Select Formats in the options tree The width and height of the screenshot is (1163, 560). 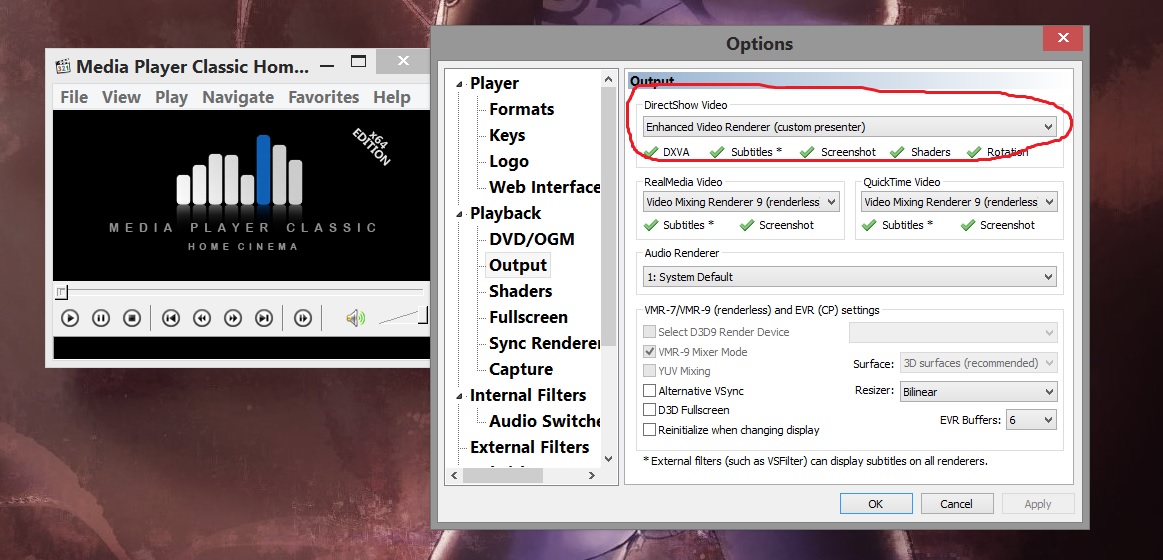coord(521,109)
